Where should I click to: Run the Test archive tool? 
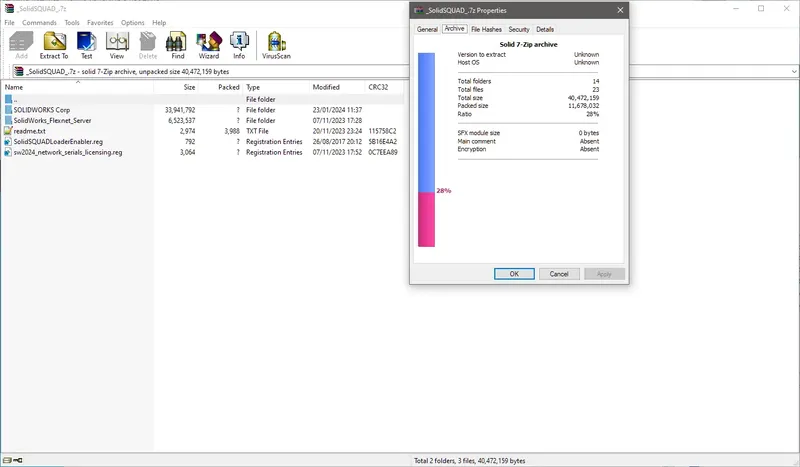pos(87,45)
